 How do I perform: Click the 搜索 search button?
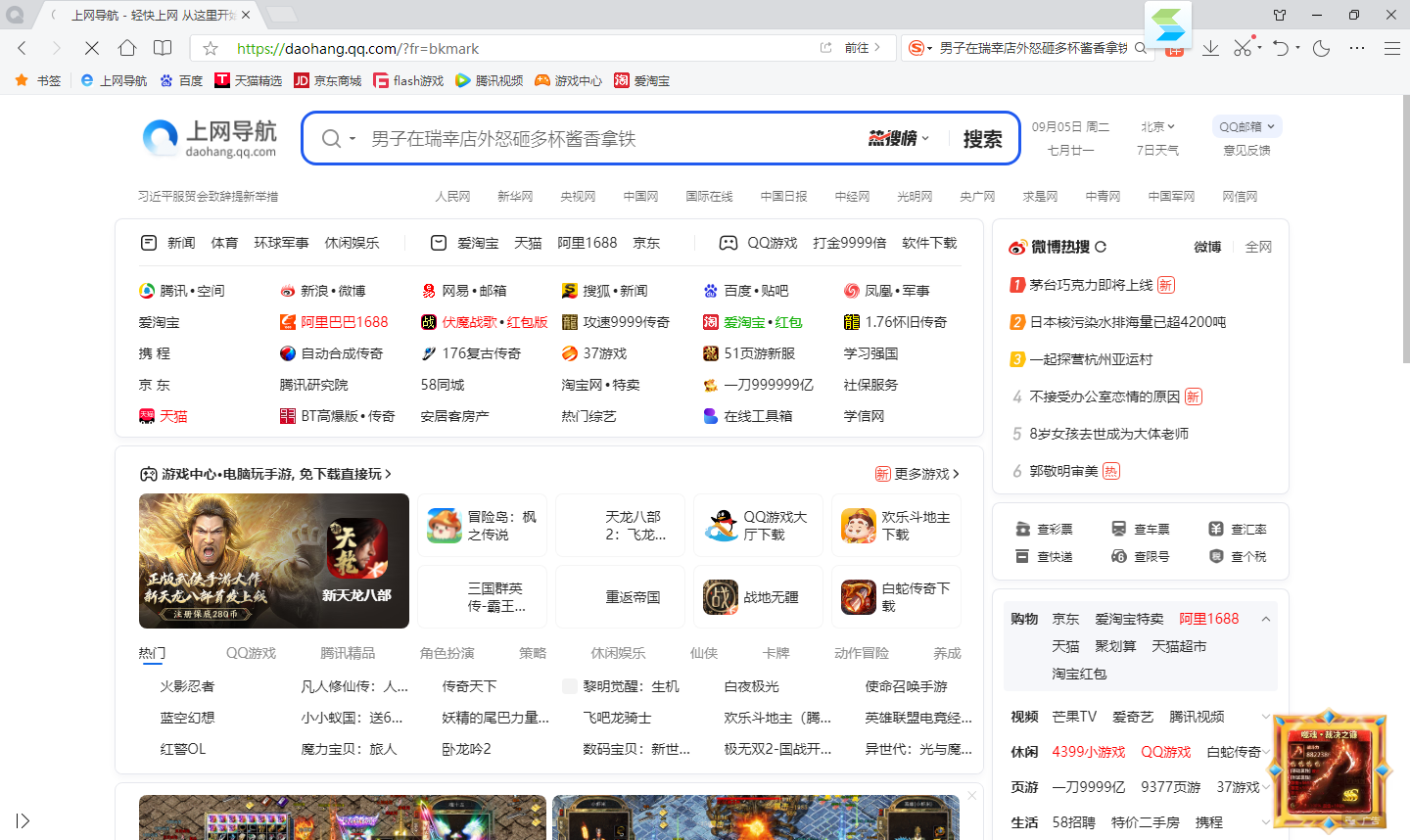(x=982, y=138)
